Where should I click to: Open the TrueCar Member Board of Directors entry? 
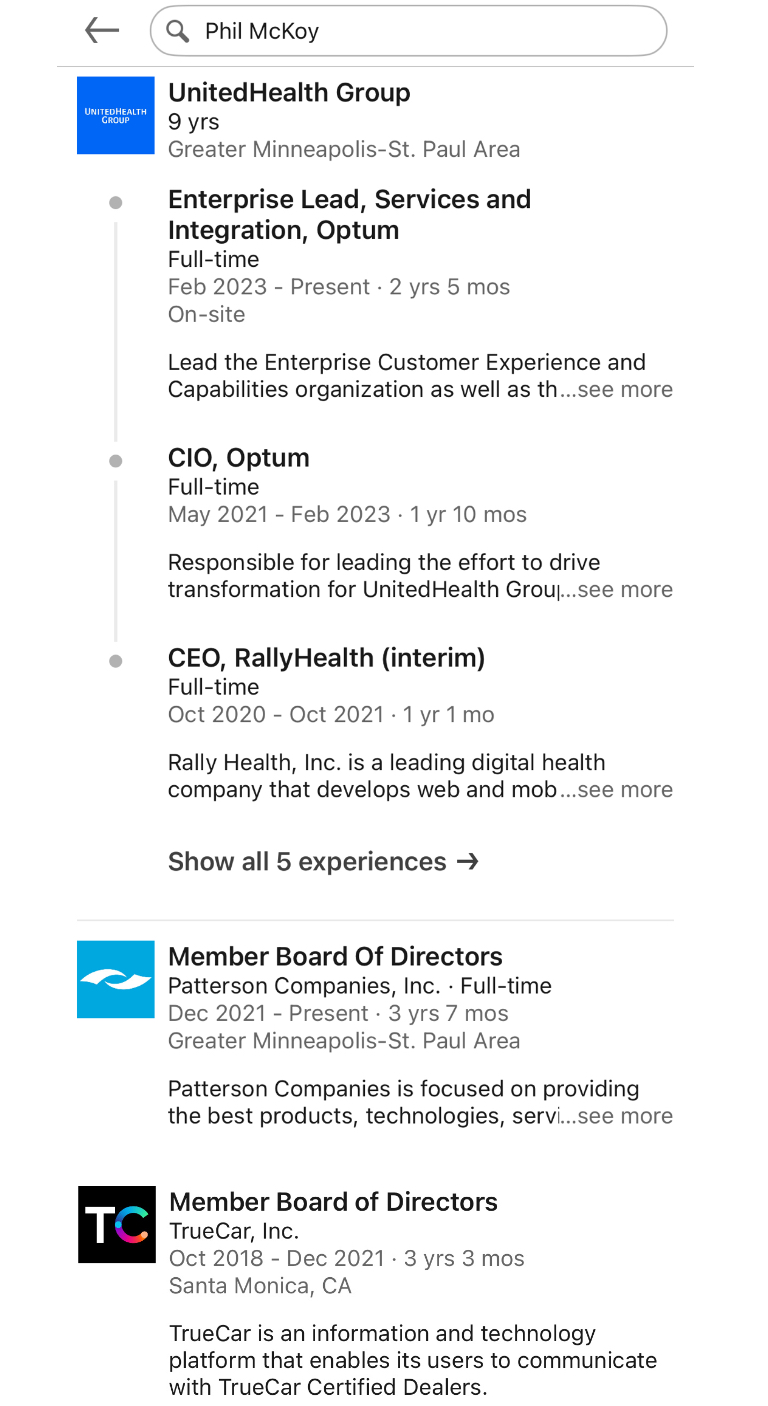(x=333, y=1201)
